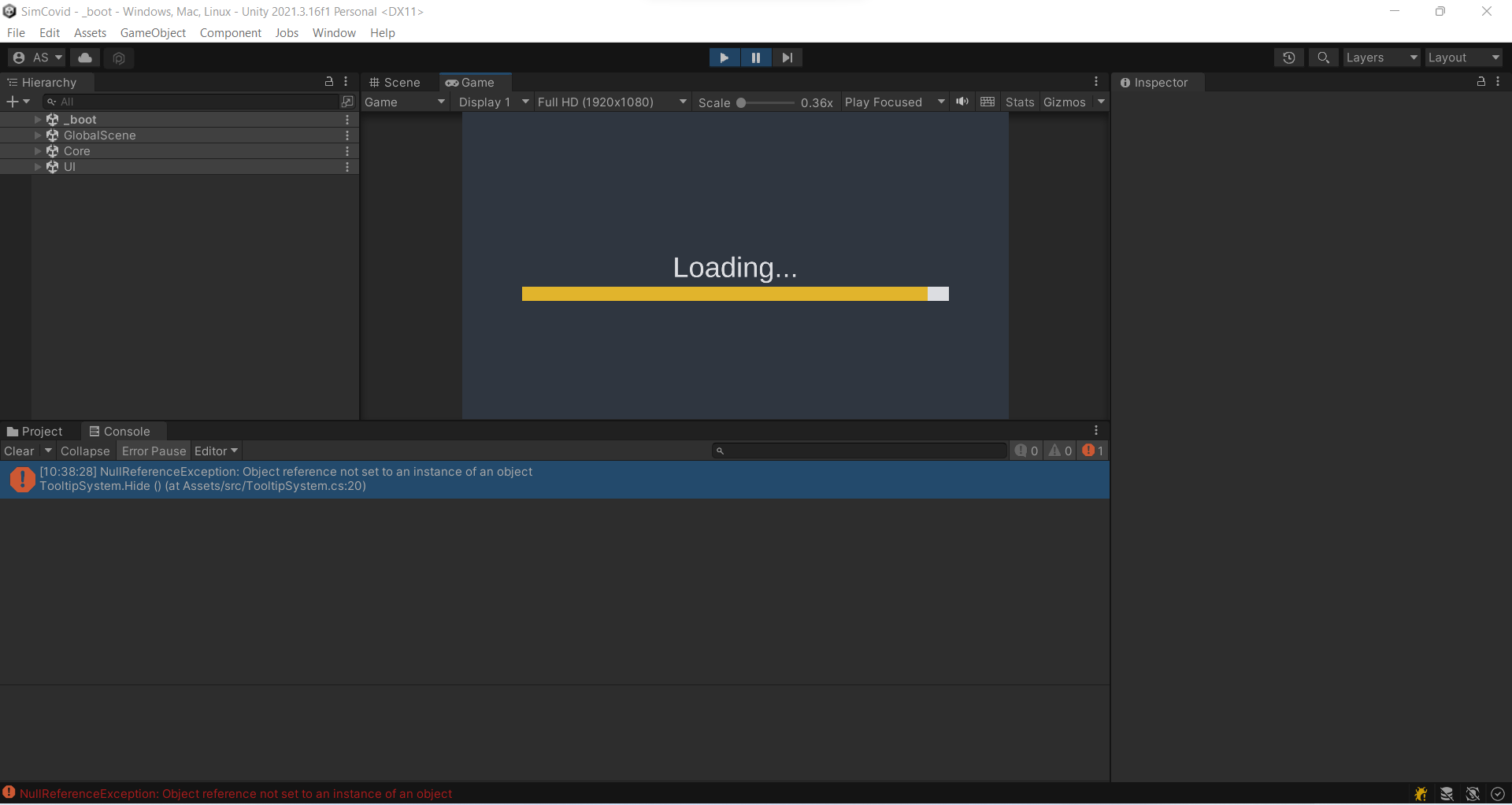Viewport: 1512px width, 805px height.
Task: Toggle Collapse mode in the Console
Action: [84, 451]
